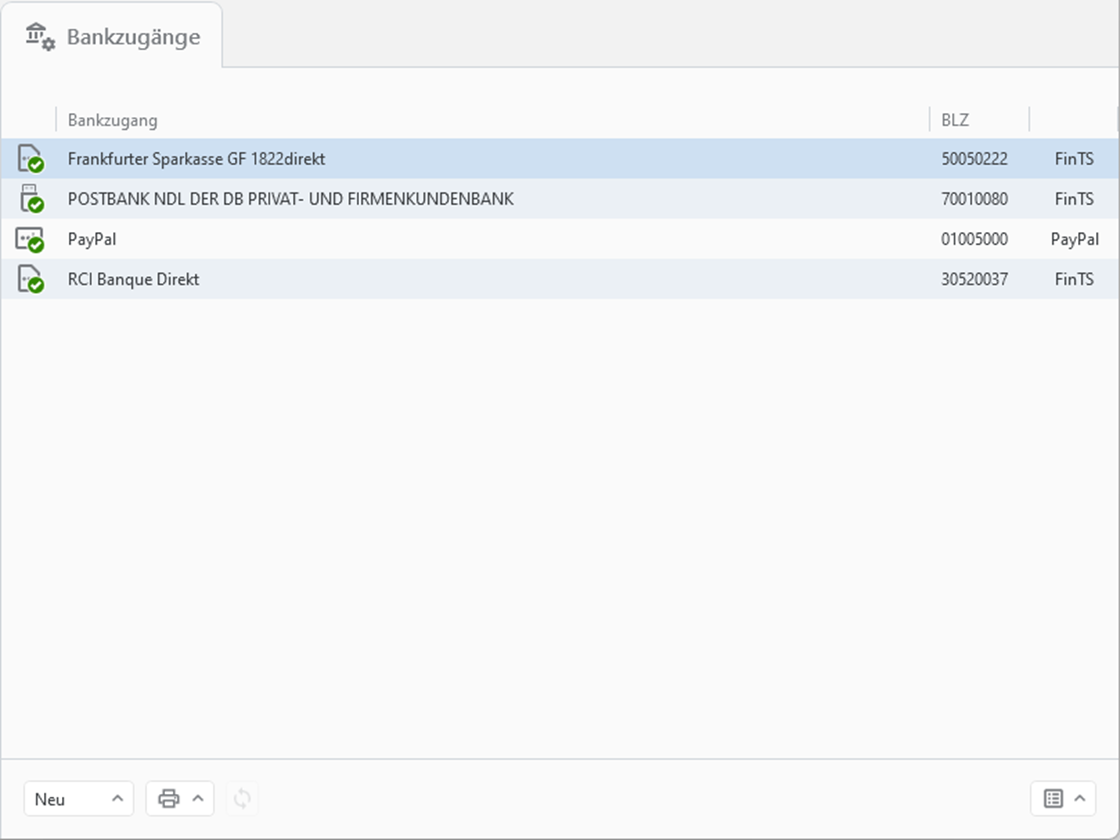This screenshot has width=1120, height=840.
Task: Click the POSTBANK bank access status icon
Action: [30, 199]
